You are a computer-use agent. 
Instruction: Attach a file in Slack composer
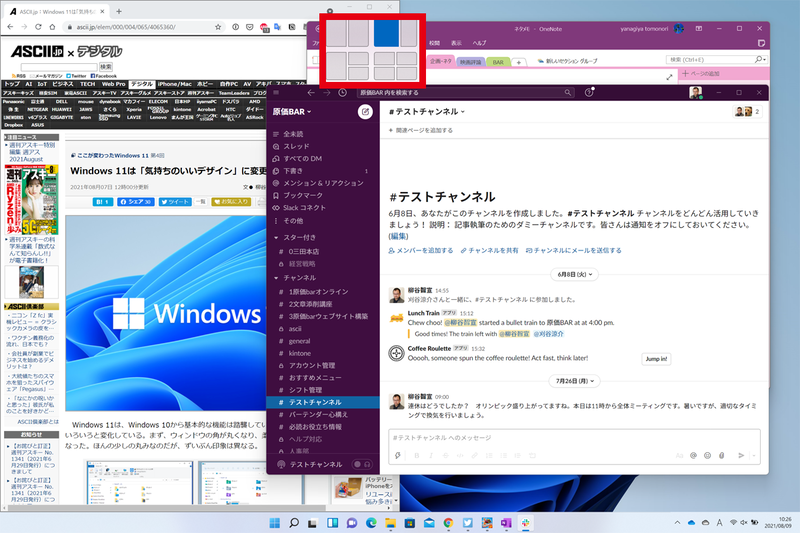pos(721,455)
